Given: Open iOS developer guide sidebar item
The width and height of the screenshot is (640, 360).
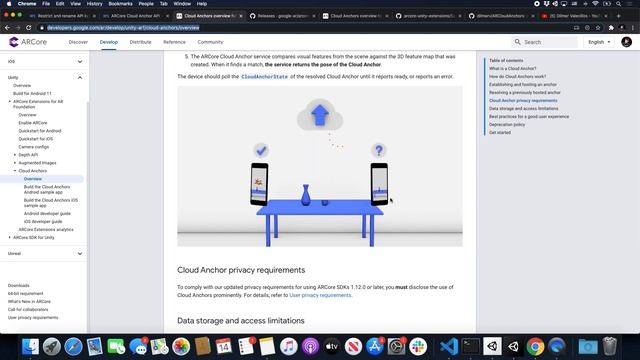Looking at the screenshot, I should tap(43, 222).
